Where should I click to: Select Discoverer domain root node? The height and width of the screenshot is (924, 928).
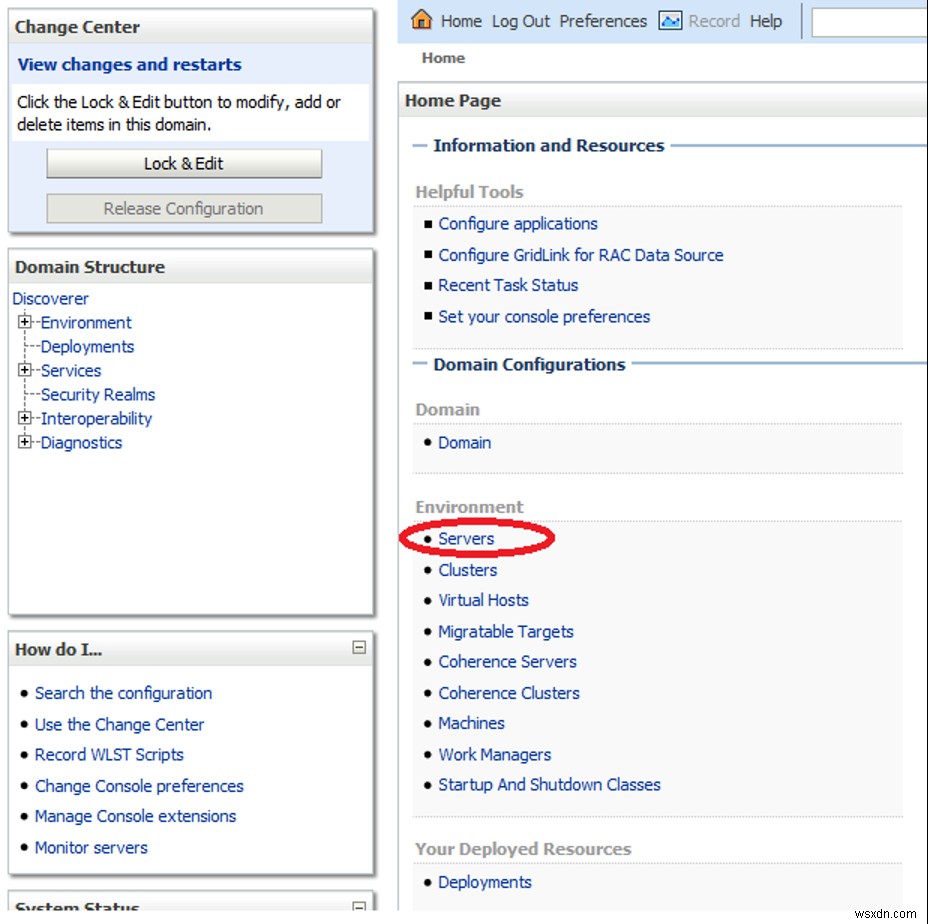click(50, 298)
